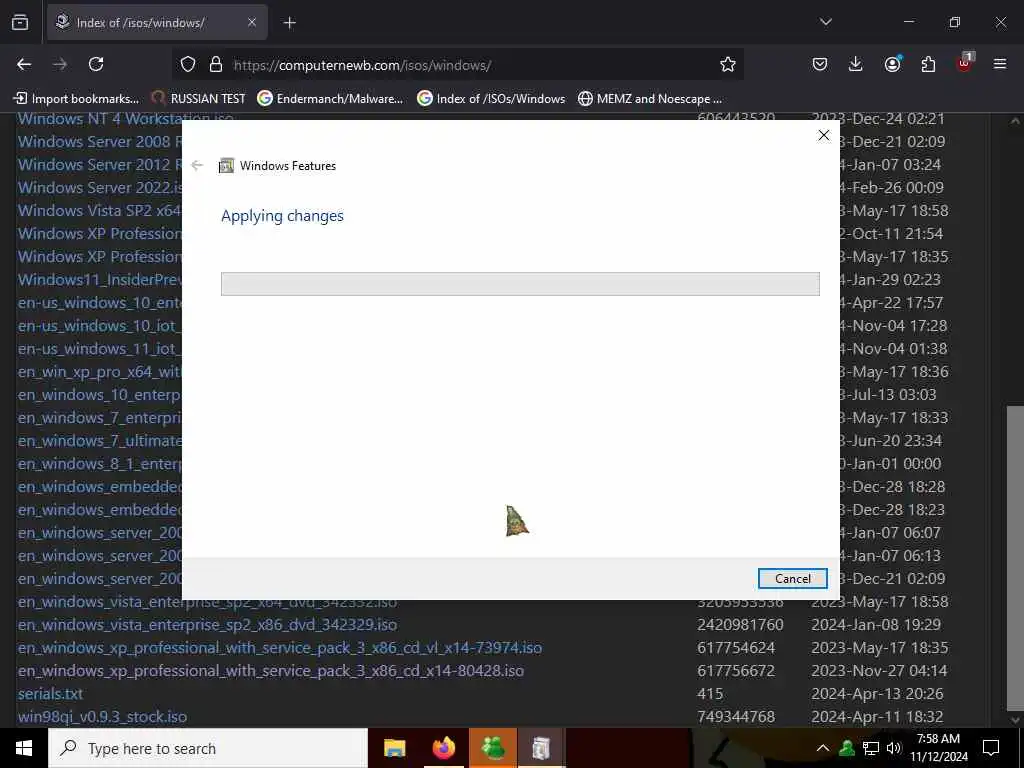Image resolution: width=1024 pixels, height=768 pixels.
Task: Switch to Firefox in the taskbar
Action: pyautogui.click(x=443, y=748)
